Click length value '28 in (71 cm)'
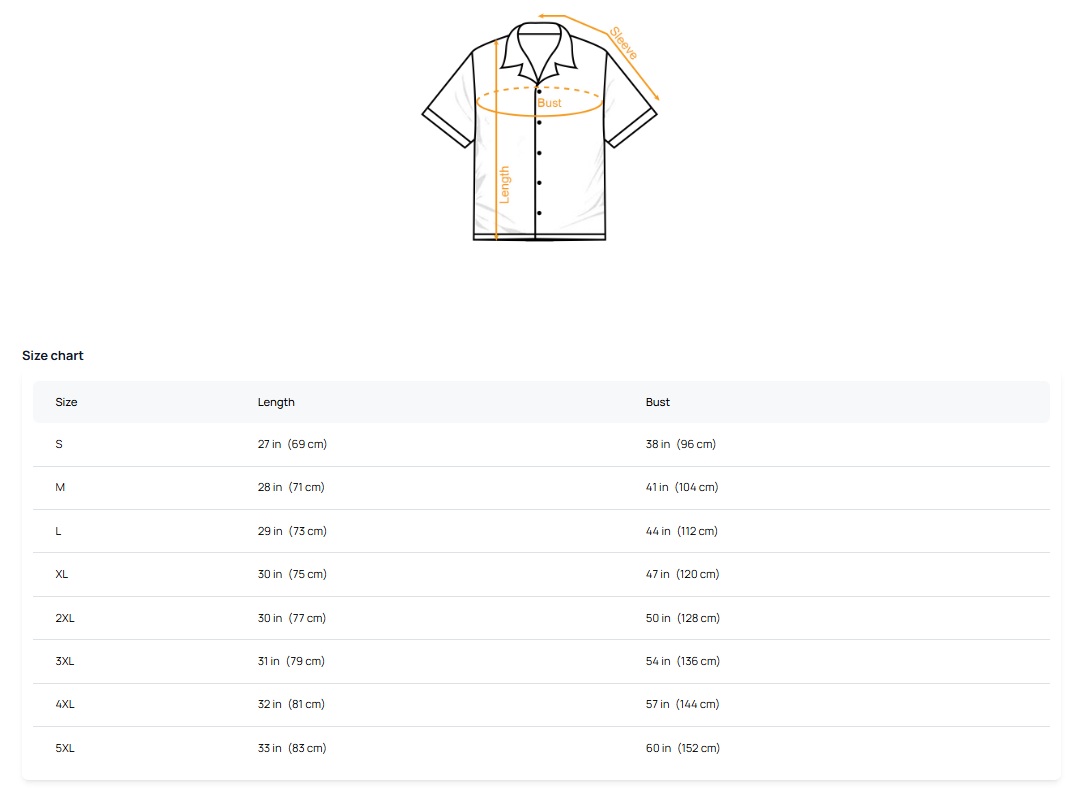 (291, 488)
